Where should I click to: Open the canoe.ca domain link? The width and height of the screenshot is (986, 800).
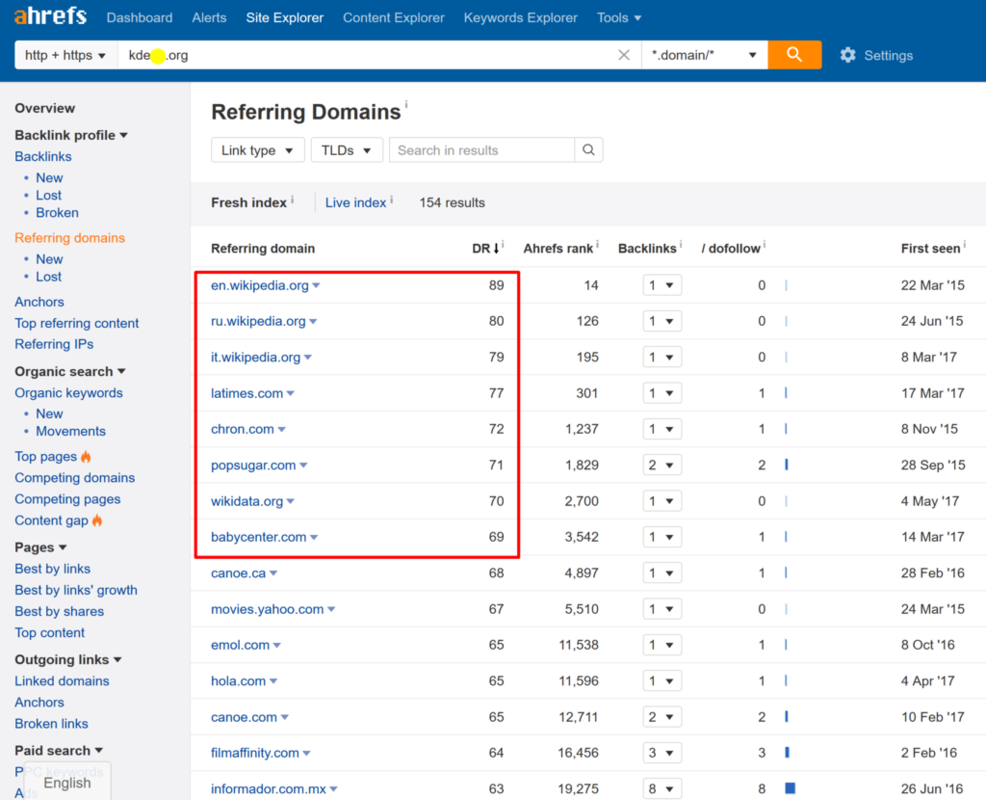[x=238, y=573]
